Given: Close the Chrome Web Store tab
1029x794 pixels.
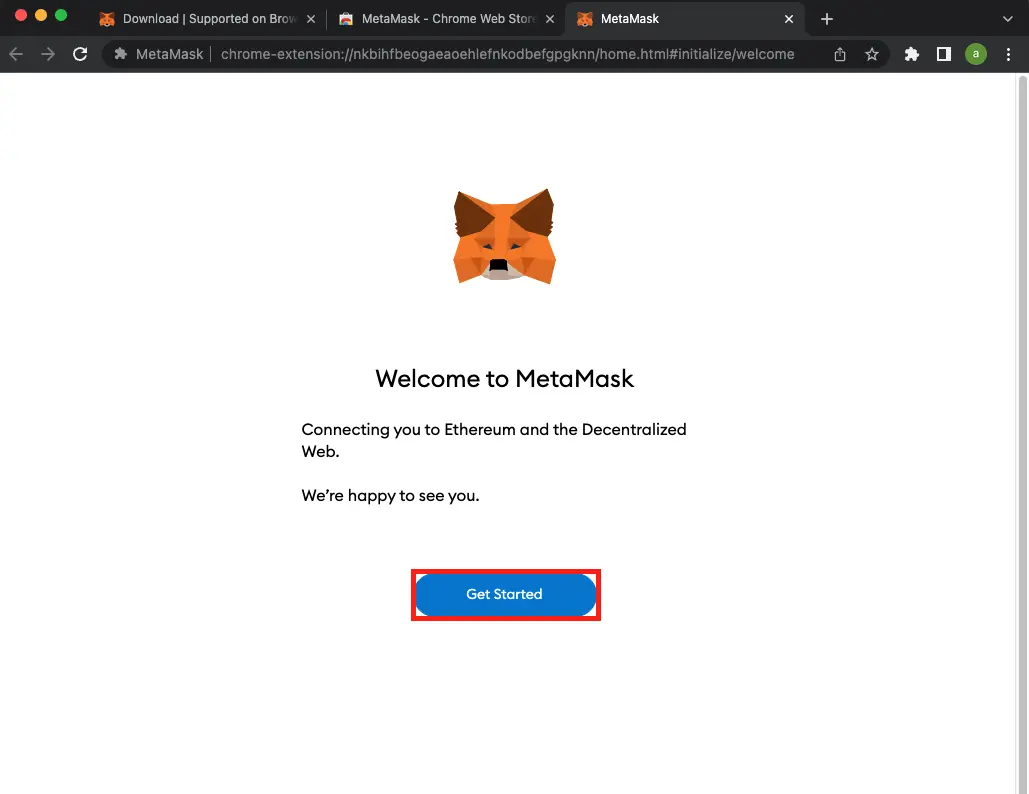Looking at the screenshot, I should 550,19.
